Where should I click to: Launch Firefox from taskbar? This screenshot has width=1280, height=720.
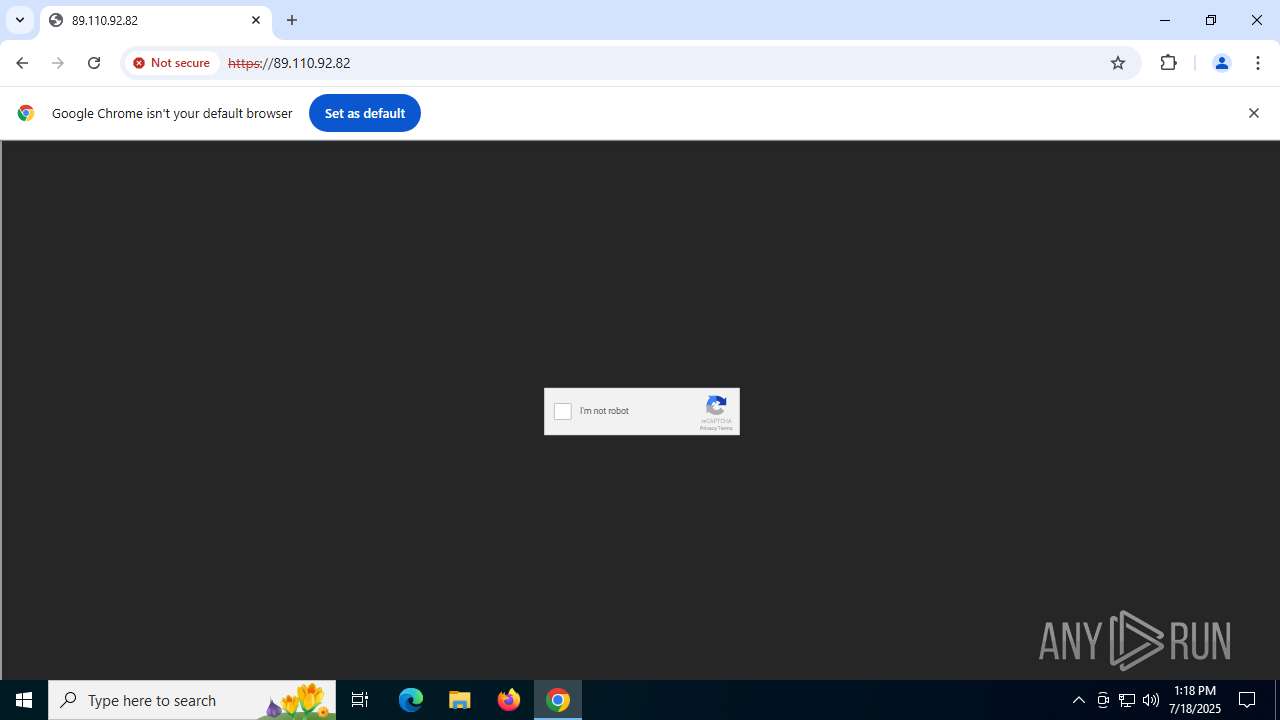[509, 700]
